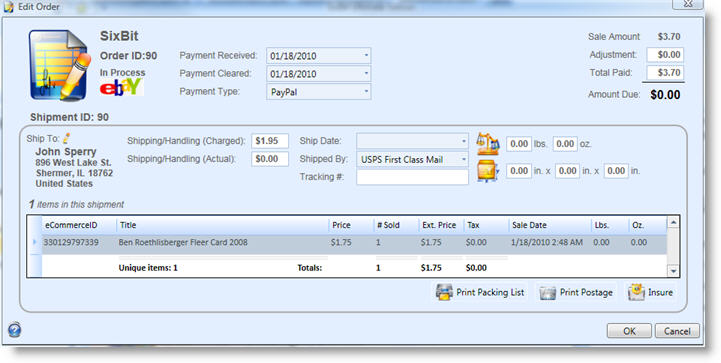Click the package dimensions box icon
The height and width of the screenshot is (363, 721).
pyautogui.click(x=488, y=171)
